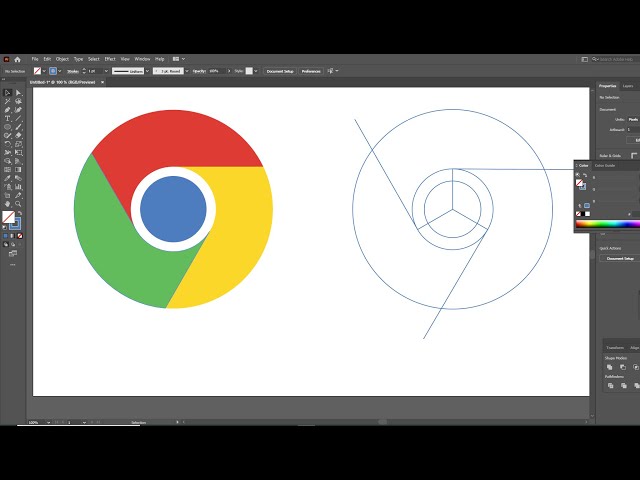Open the graphic Style dropdown
Screen dimensions: 640x480
[256, 71]
